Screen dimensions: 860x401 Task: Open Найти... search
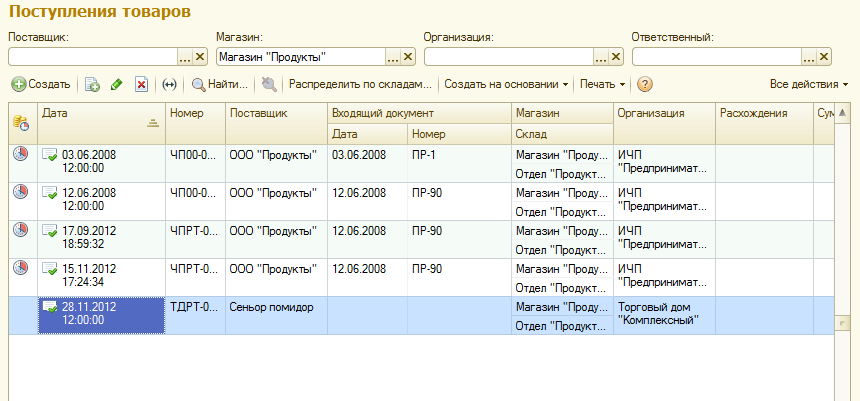coord(219,84)
